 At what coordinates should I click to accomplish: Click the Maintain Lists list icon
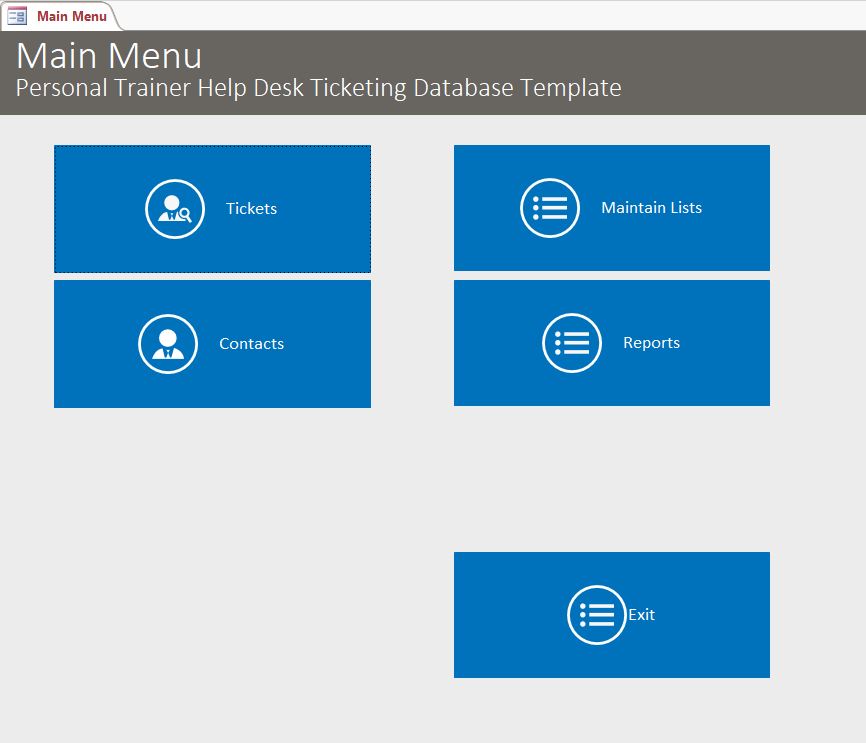coord(550,208)
